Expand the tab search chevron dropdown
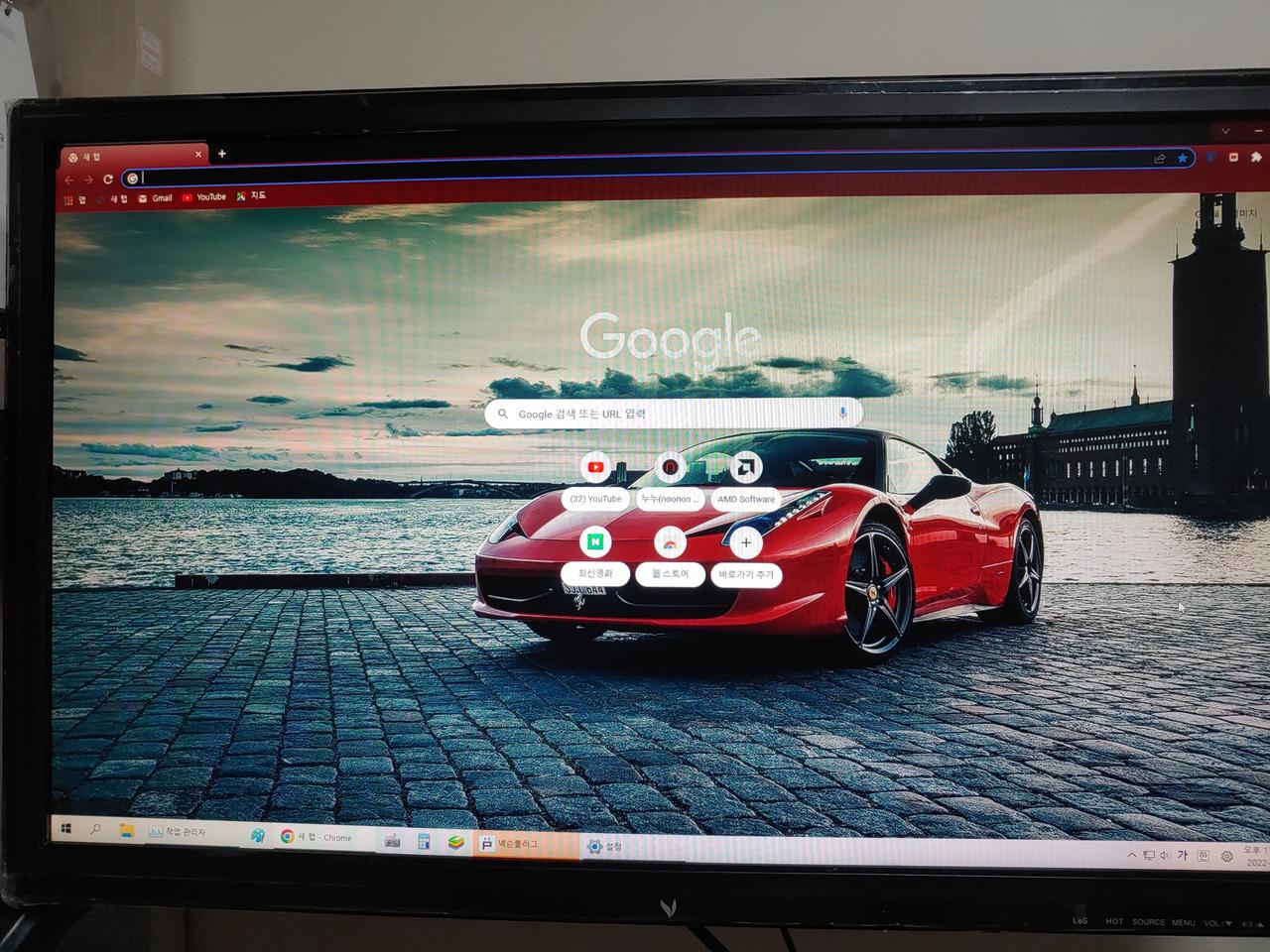Image resolution: width=1270 pixels, height=952 pixels. 1225,131
